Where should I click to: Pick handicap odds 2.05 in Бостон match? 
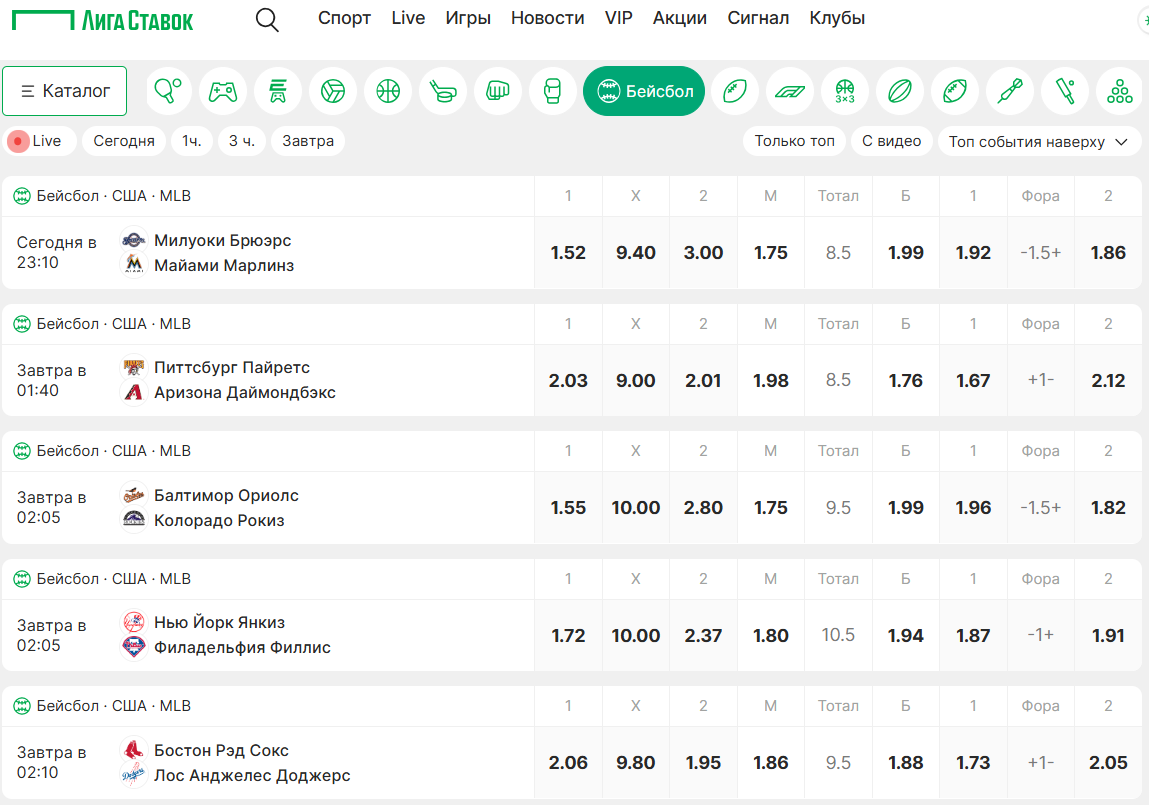click(1108, 763)
